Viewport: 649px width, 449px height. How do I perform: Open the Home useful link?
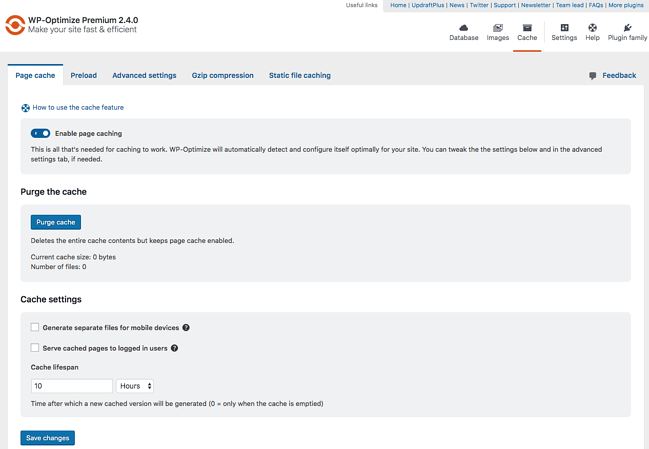click(398, 5)
